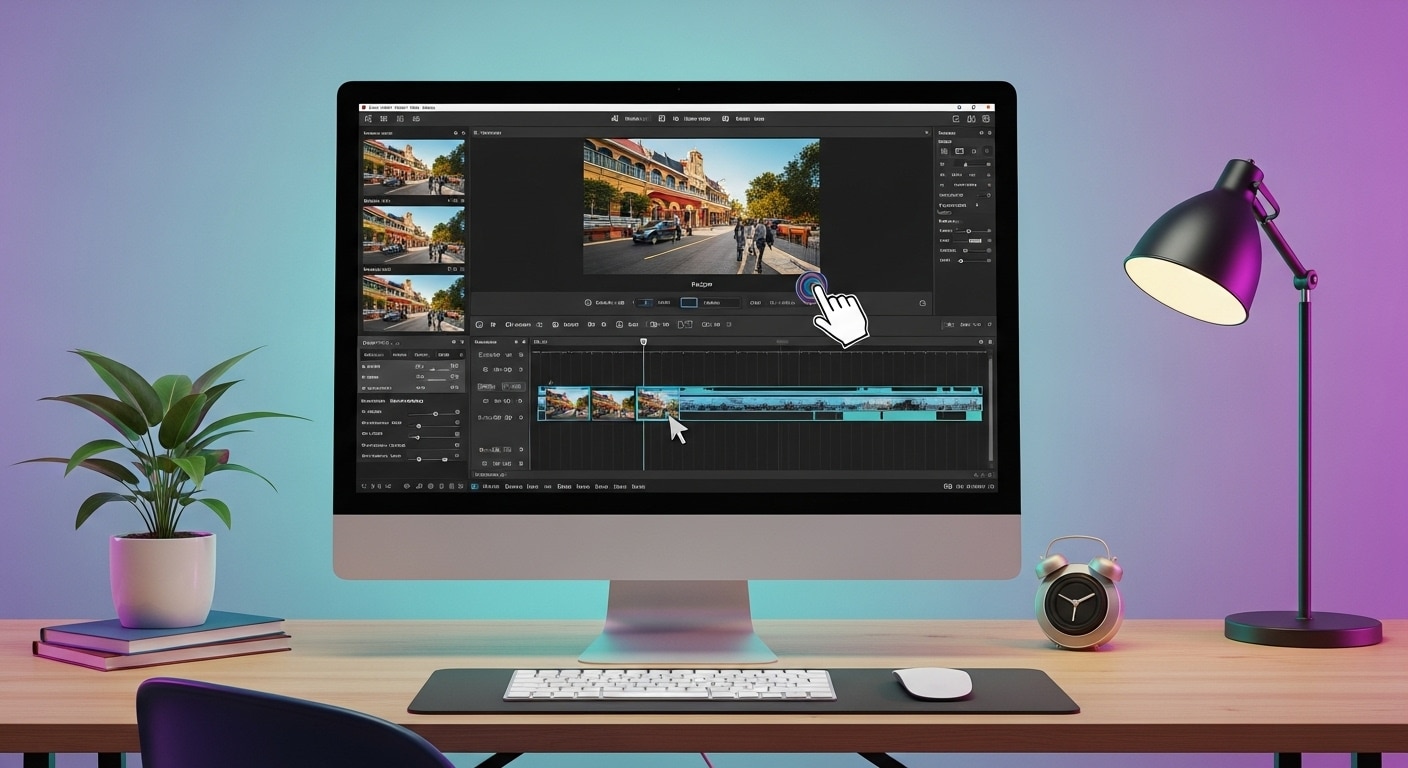Click the first icon in the right inspector's icon row
1408x768 pixels.
click(x=944, y=151)
